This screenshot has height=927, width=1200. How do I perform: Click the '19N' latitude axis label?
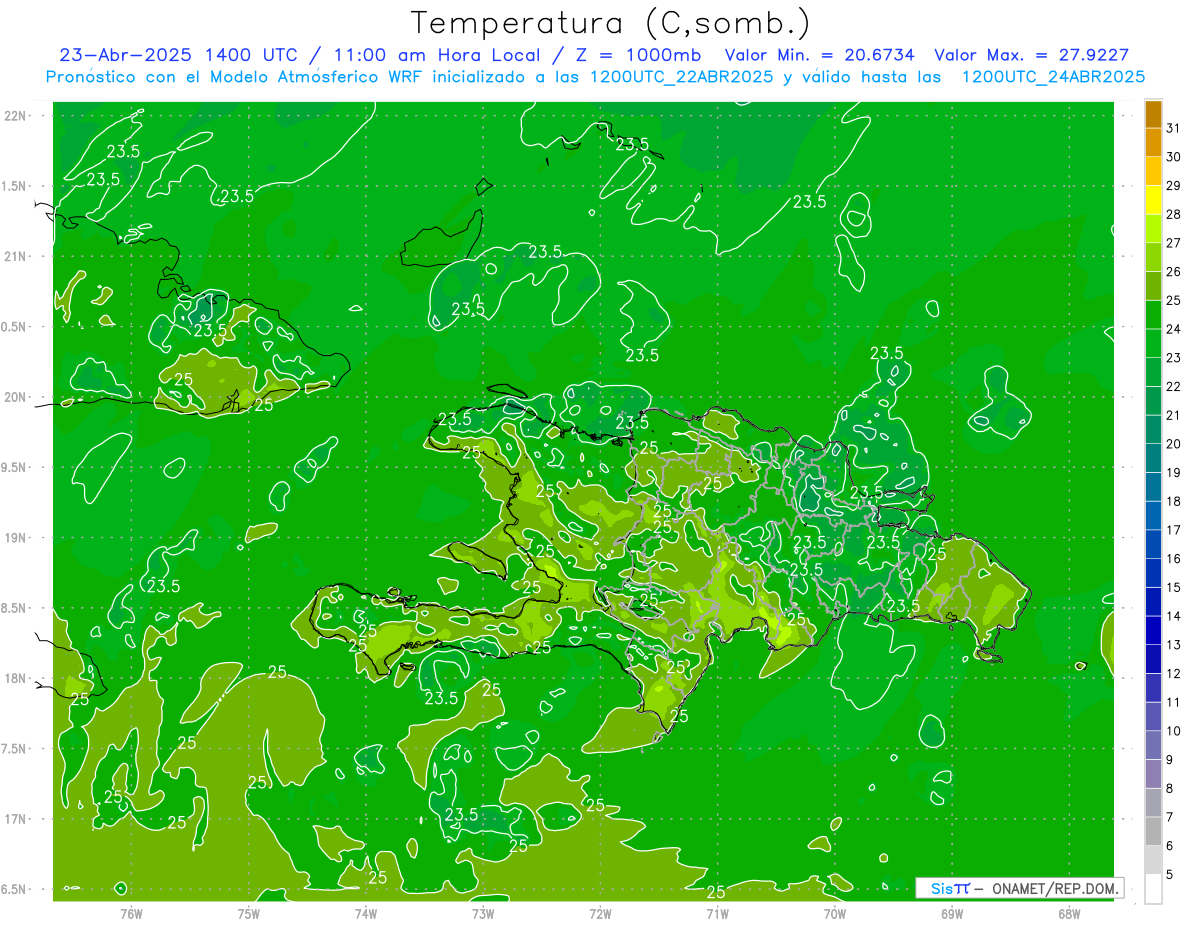pyautogui.click(x=16, y=537)
